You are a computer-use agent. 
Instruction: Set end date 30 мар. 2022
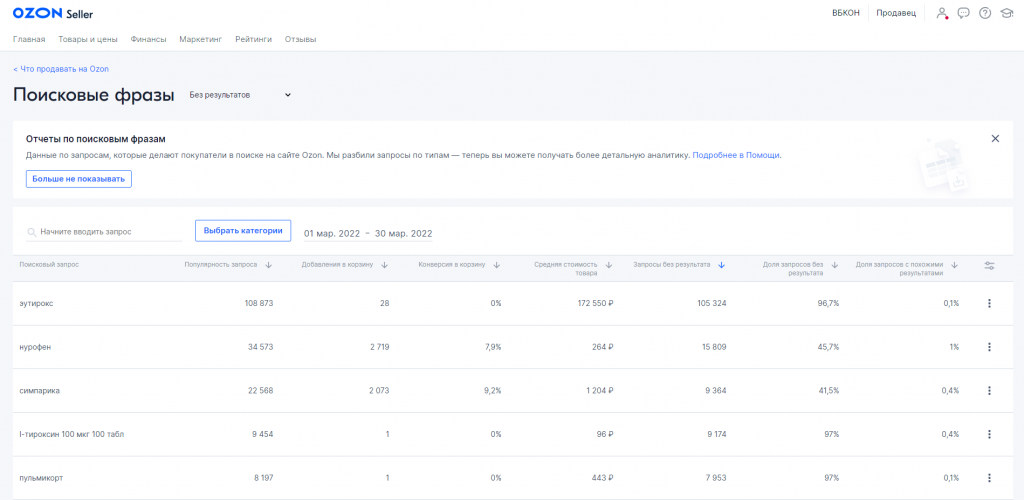pos(403,233)
